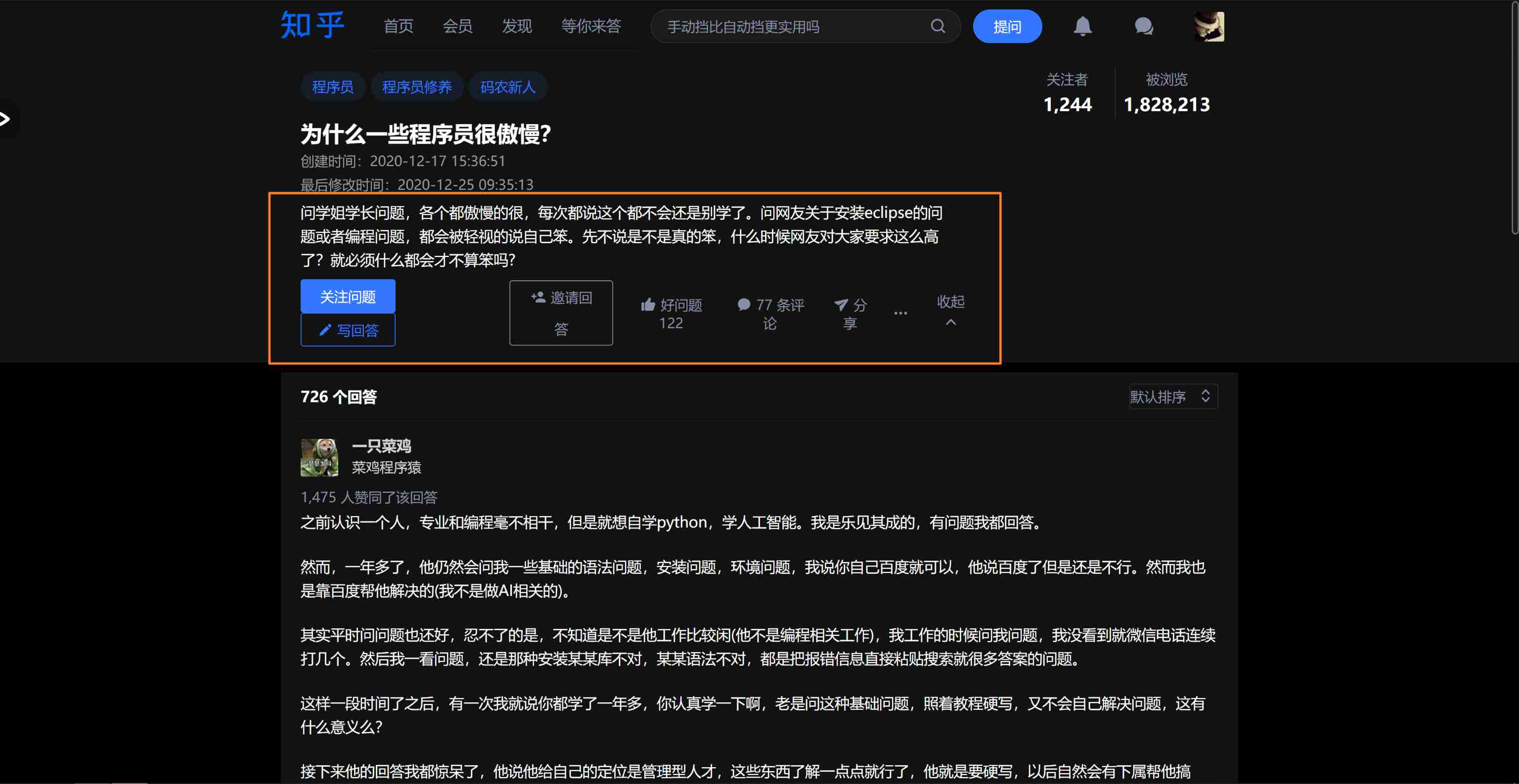Click the invite to answer button
The width and height of the screenshot is (1519, 784).
tap(561, 312)
